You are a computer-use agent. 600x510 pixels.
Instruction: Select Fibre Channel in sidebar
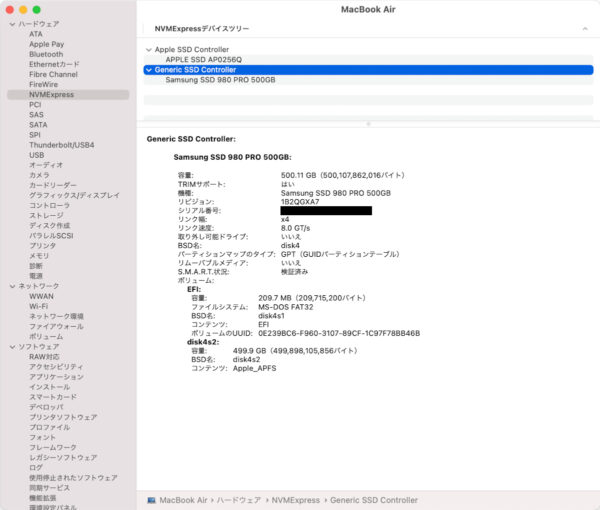point(54,74)
